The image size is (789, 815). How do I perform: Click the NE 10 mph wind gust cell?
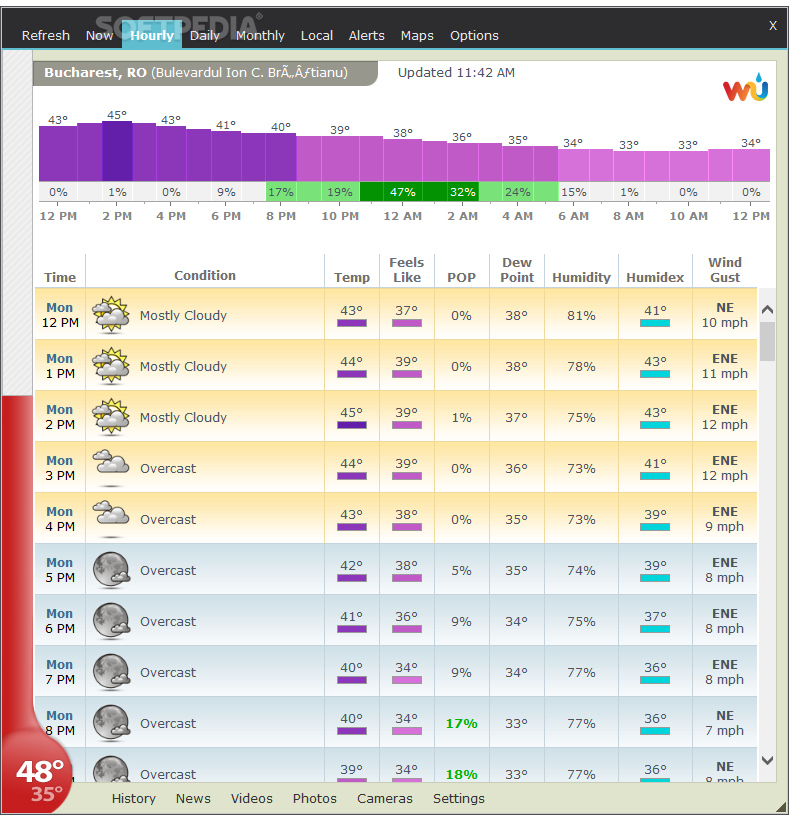point(725,315)
